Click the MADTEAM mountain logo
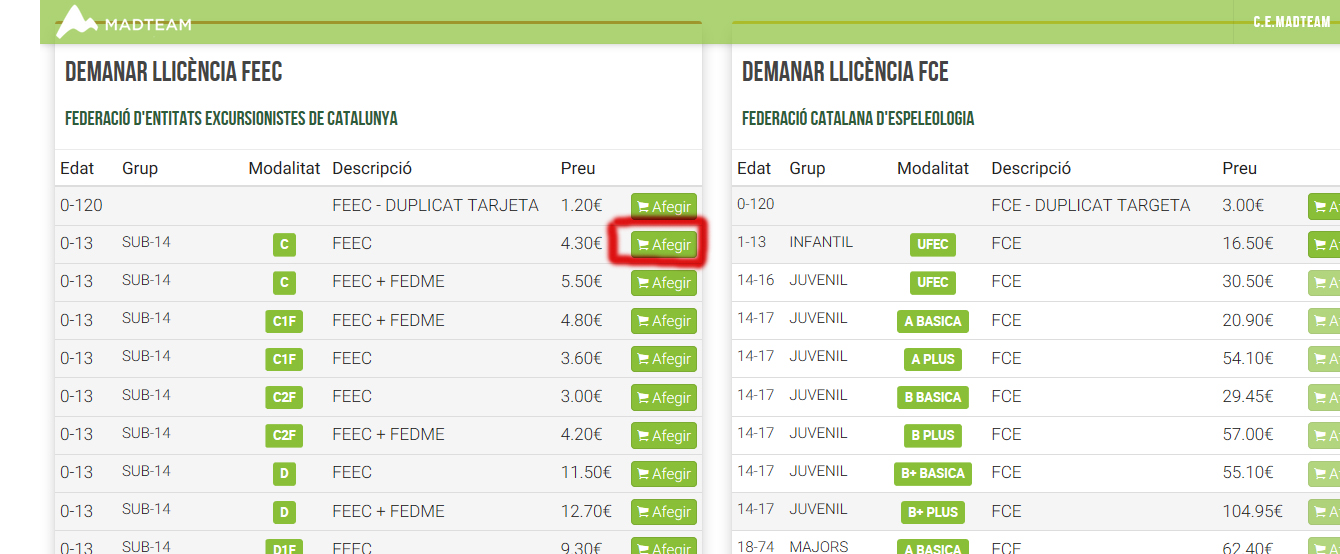 pos(123,21)
